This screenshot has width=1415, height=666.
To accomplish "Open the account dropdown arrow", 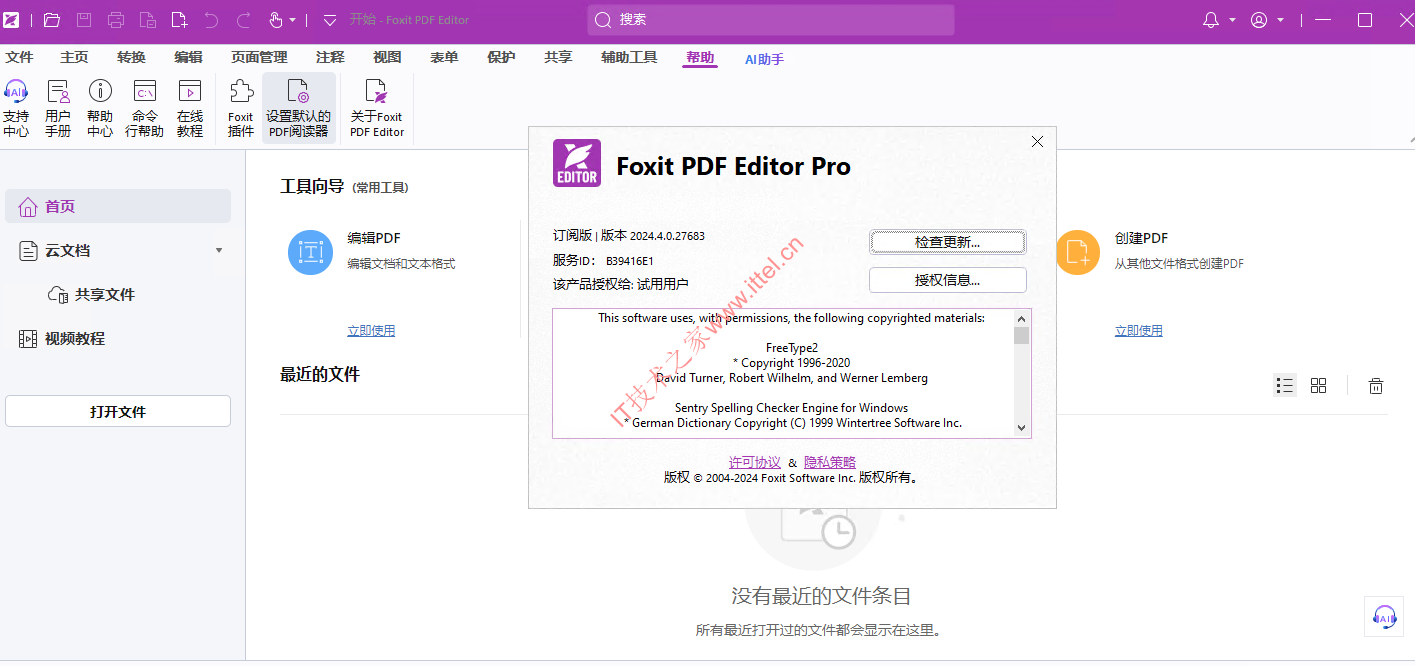I will [x=1281, y=20].
